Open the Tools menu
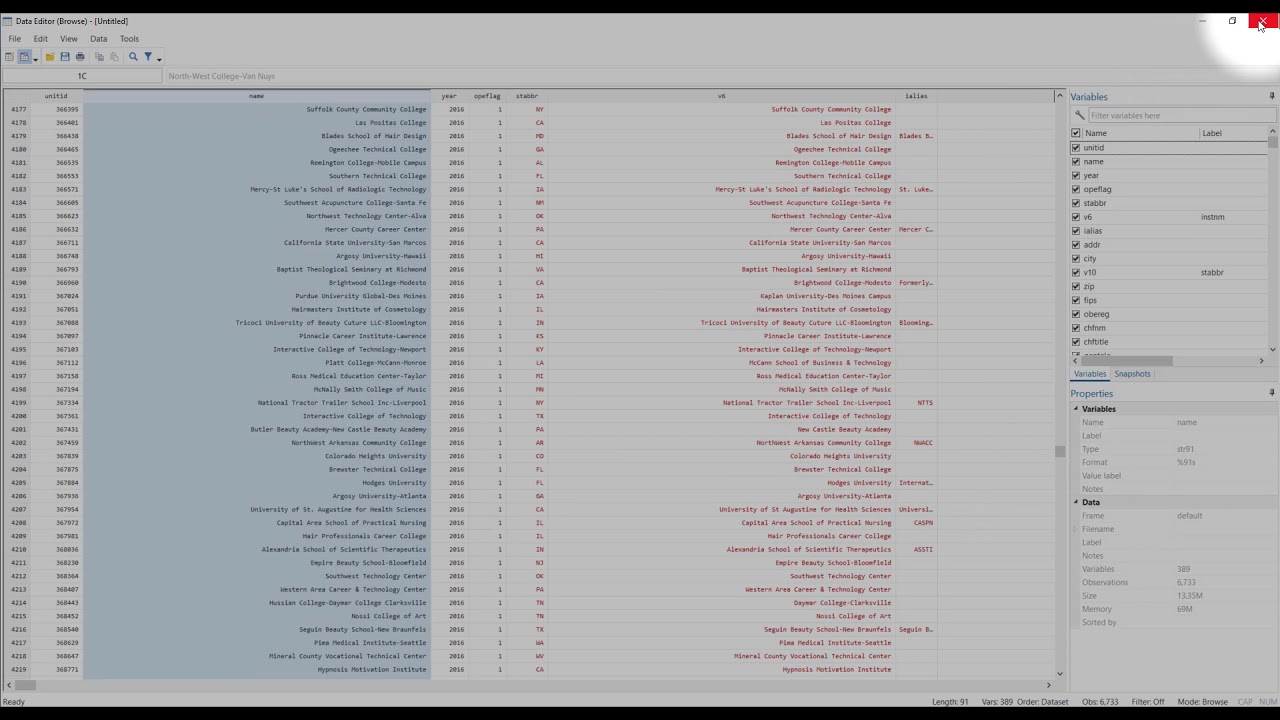Viewport: 1280px width, 720px height. click(x=129, y=39)
